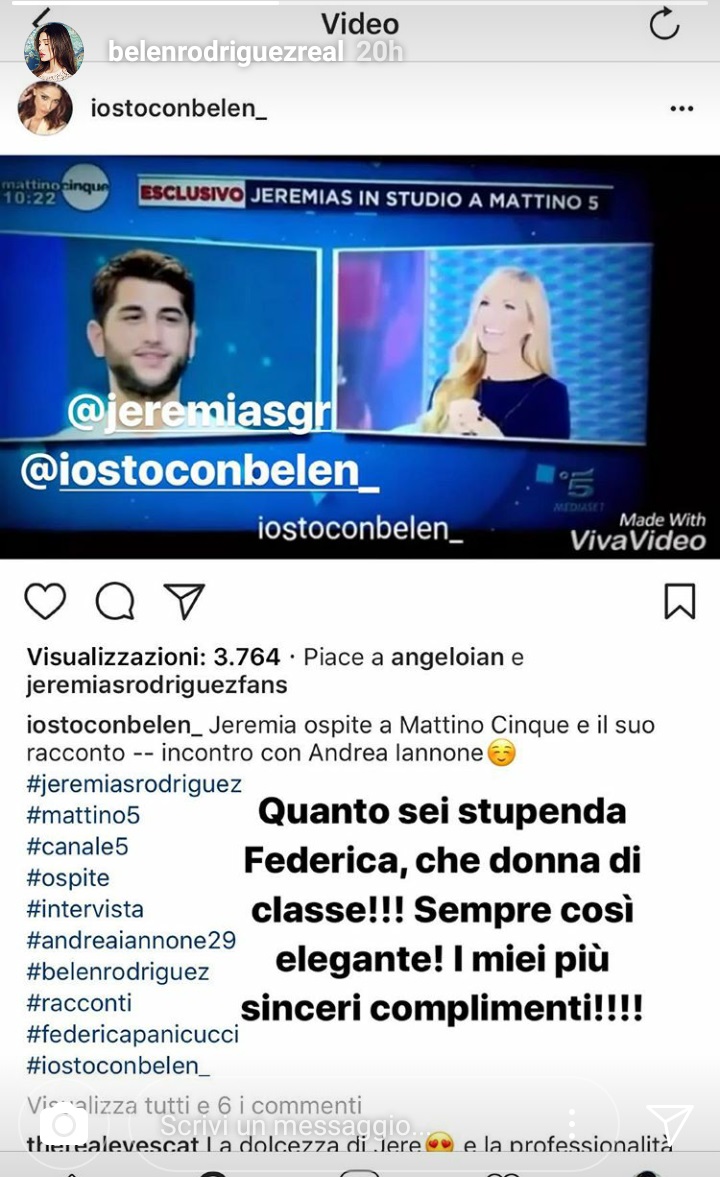This screenshot has width=720, height=1177.
Task: Open hashtag #federicapanicucci
Action: 132,1034
